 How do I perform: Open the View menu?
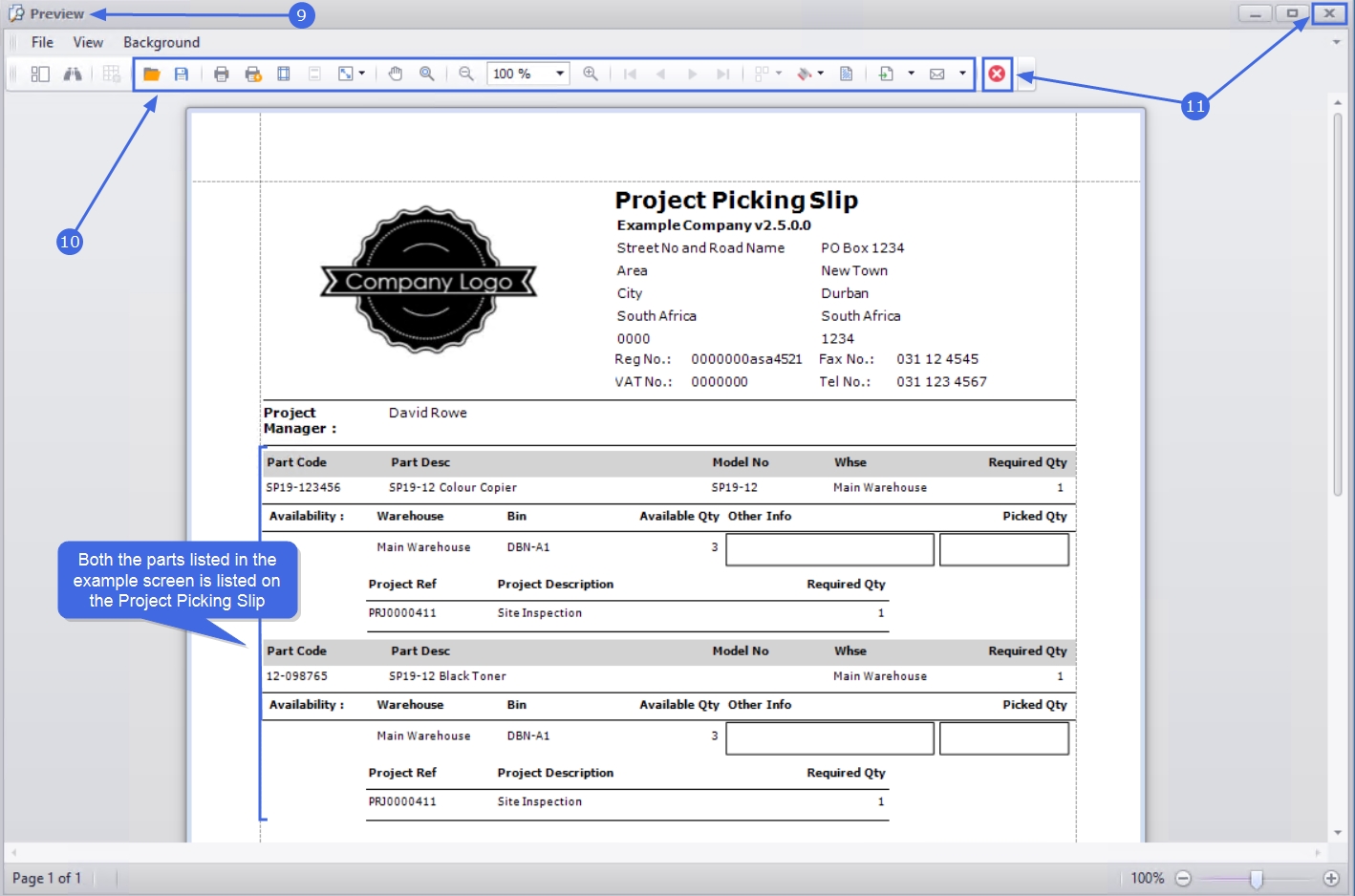pyautogui.click(x=88, y=42)
